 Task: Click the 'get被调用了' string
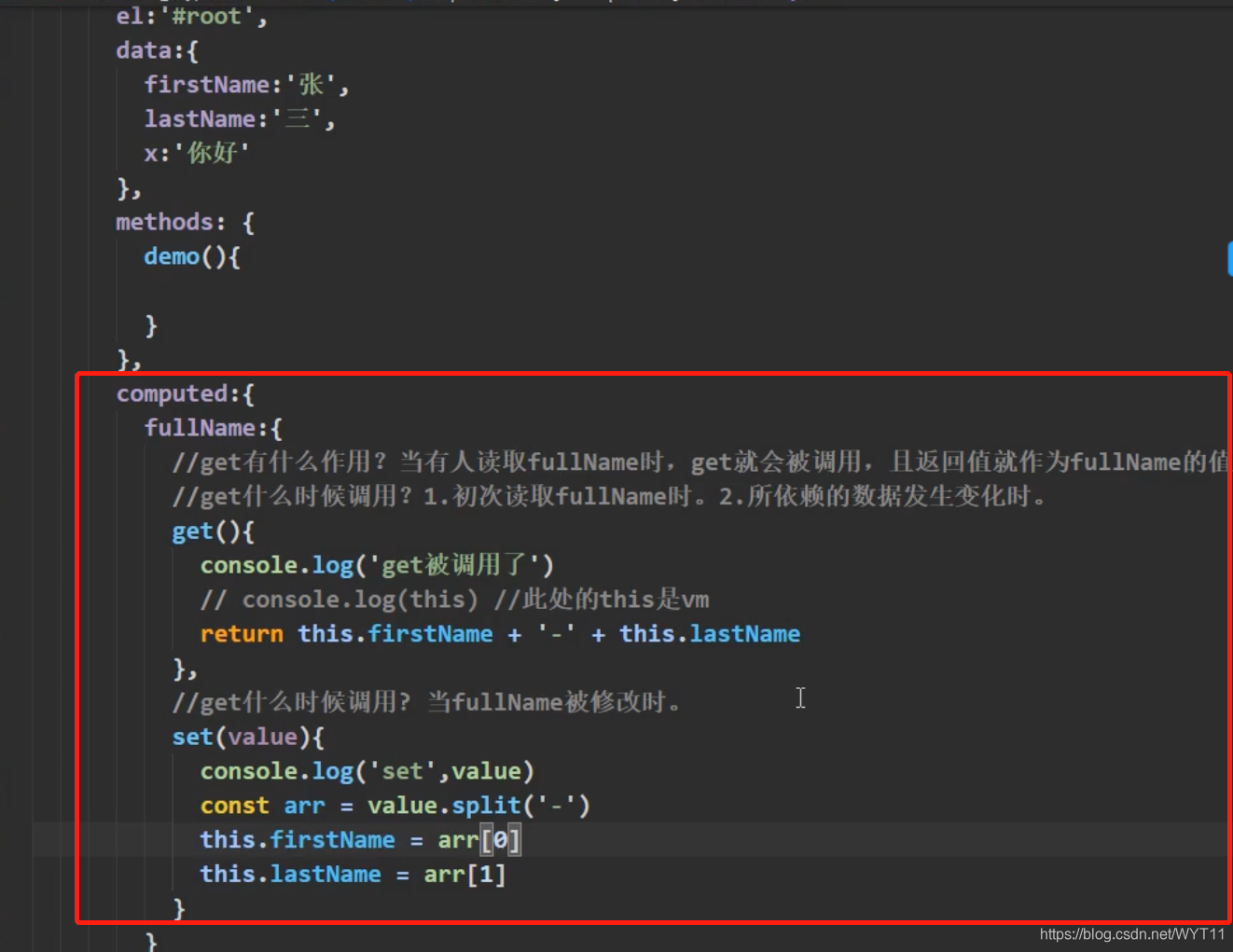tap(454, 565)
